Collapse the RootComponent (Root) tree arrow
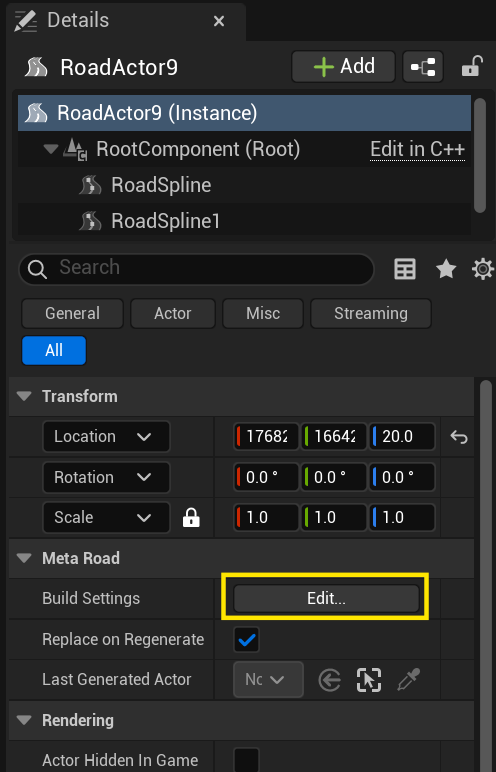The width and height of the screenshot is (496, 772). [x=50, y=149]
